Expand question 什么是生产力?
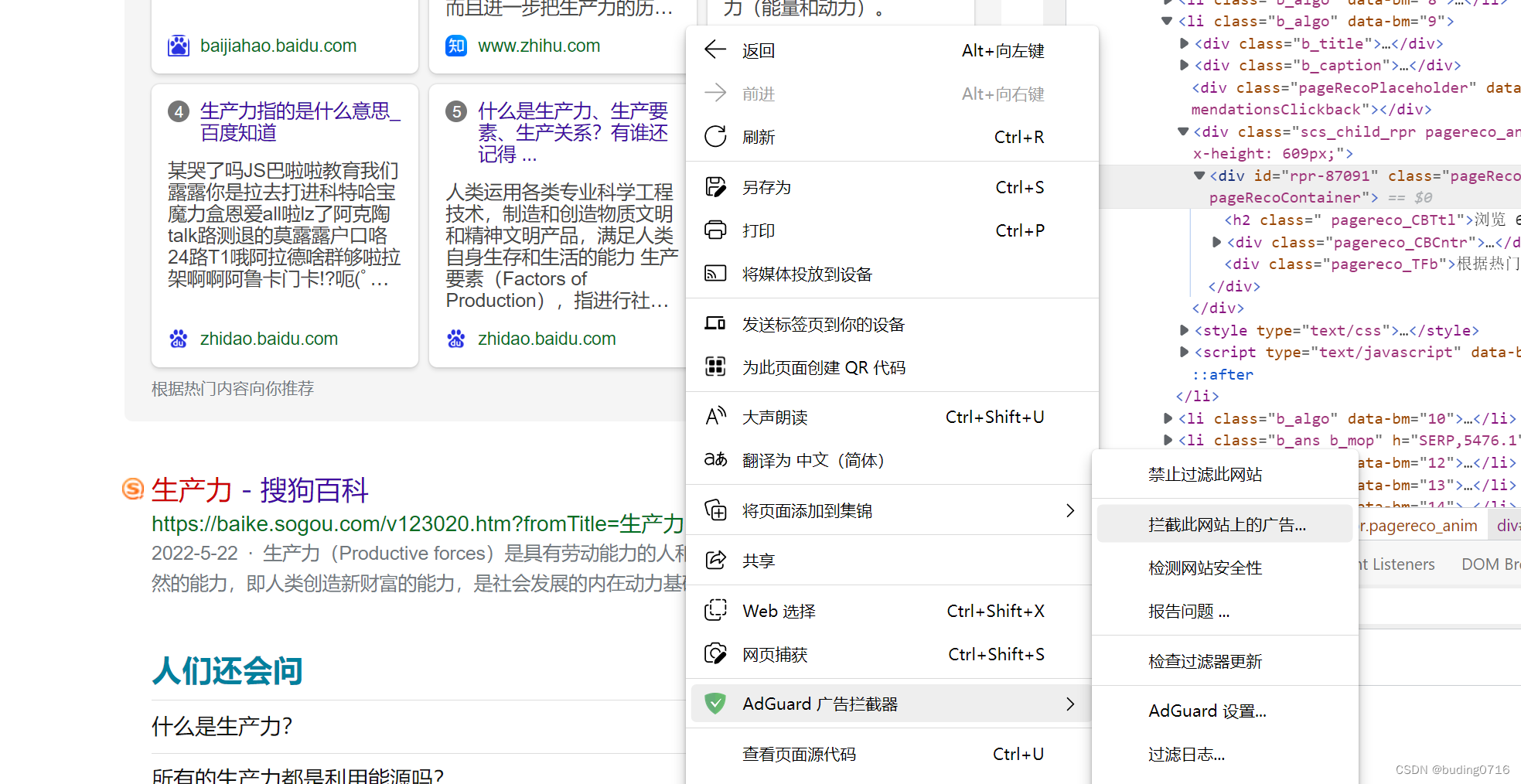 [x=418, y=726]
